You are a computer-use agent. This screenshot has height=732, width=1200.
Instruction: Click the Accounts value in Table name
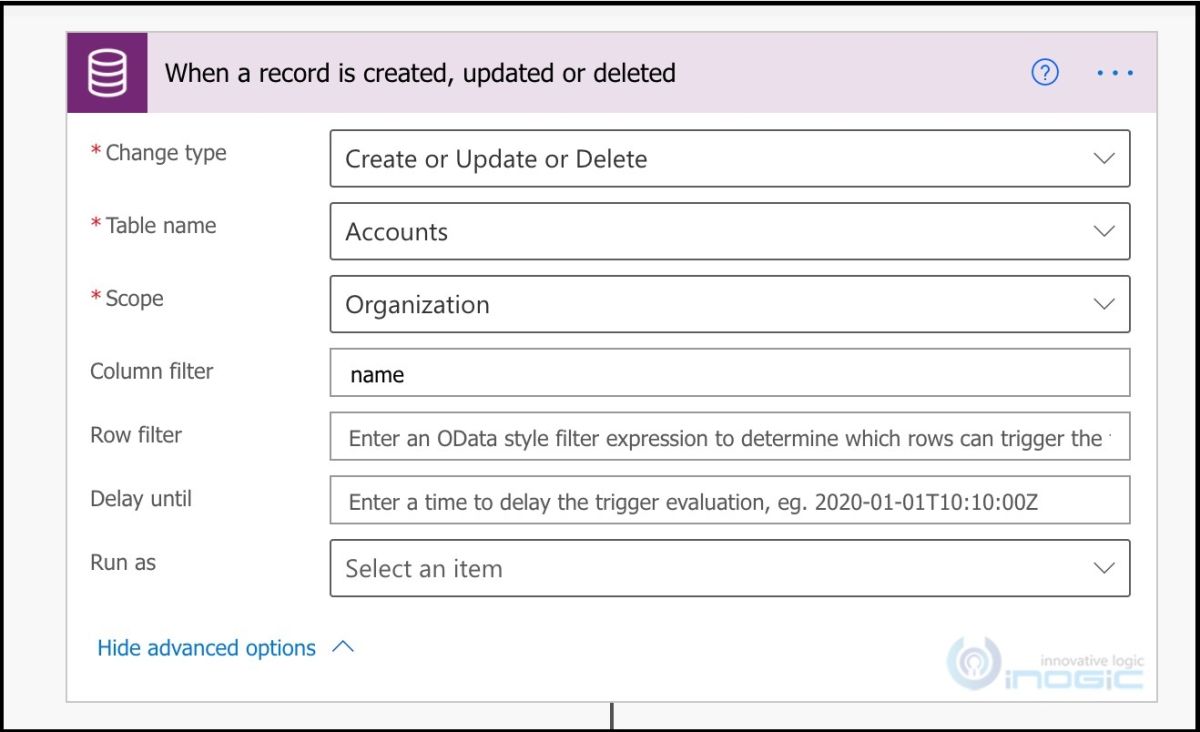tap(395, 231)
